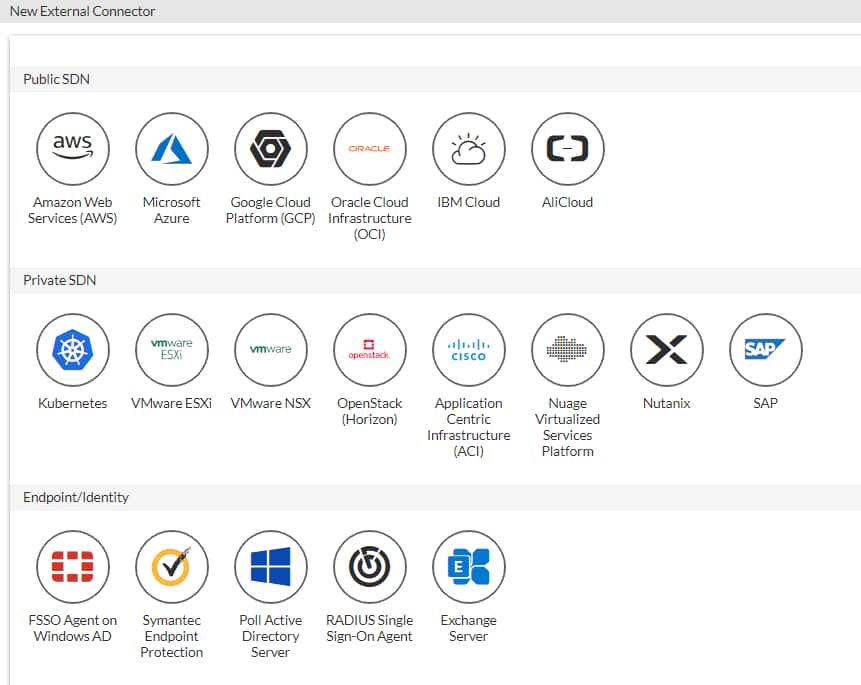
Task: Click the Nutanix connector icon
Action: [x=666, y=350]
